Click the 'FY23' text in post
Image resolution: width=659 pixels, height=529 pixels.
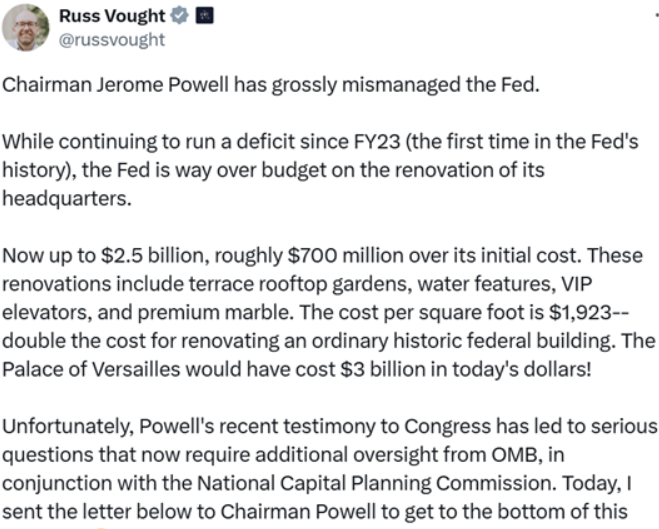pyautogui.click(x=377, y=142)
